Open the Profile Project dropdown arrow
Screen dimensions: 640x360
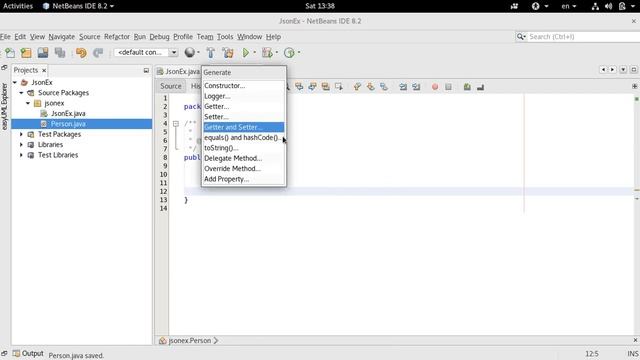point(299,53)
